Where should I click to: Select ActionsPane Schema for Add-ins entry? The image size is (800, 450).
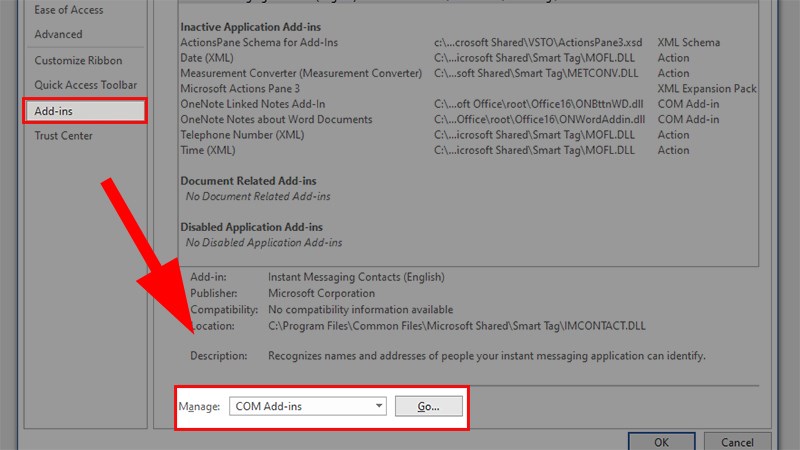click(x=259, y=43)
